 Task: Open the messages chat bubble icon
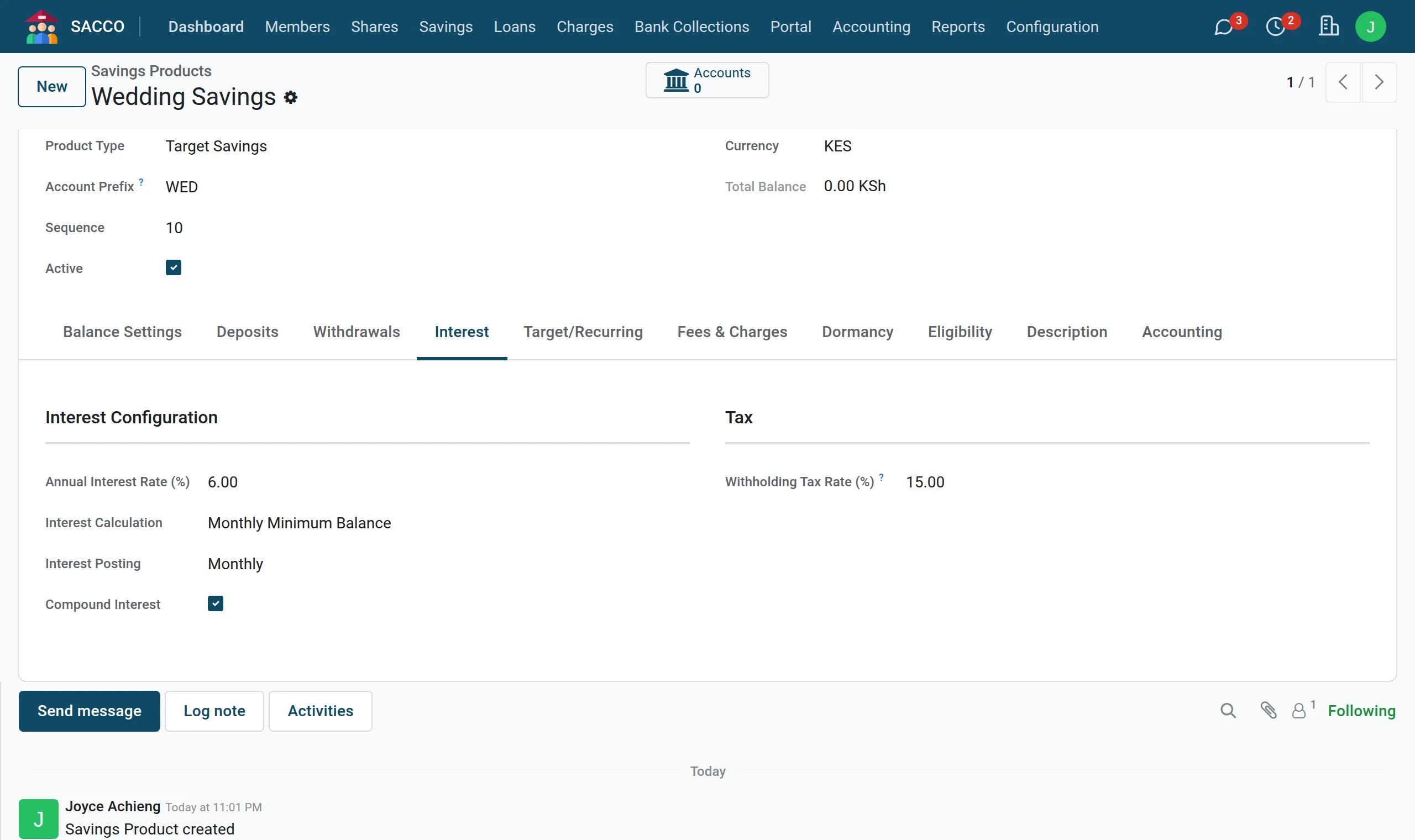(x=1224, y=27)
